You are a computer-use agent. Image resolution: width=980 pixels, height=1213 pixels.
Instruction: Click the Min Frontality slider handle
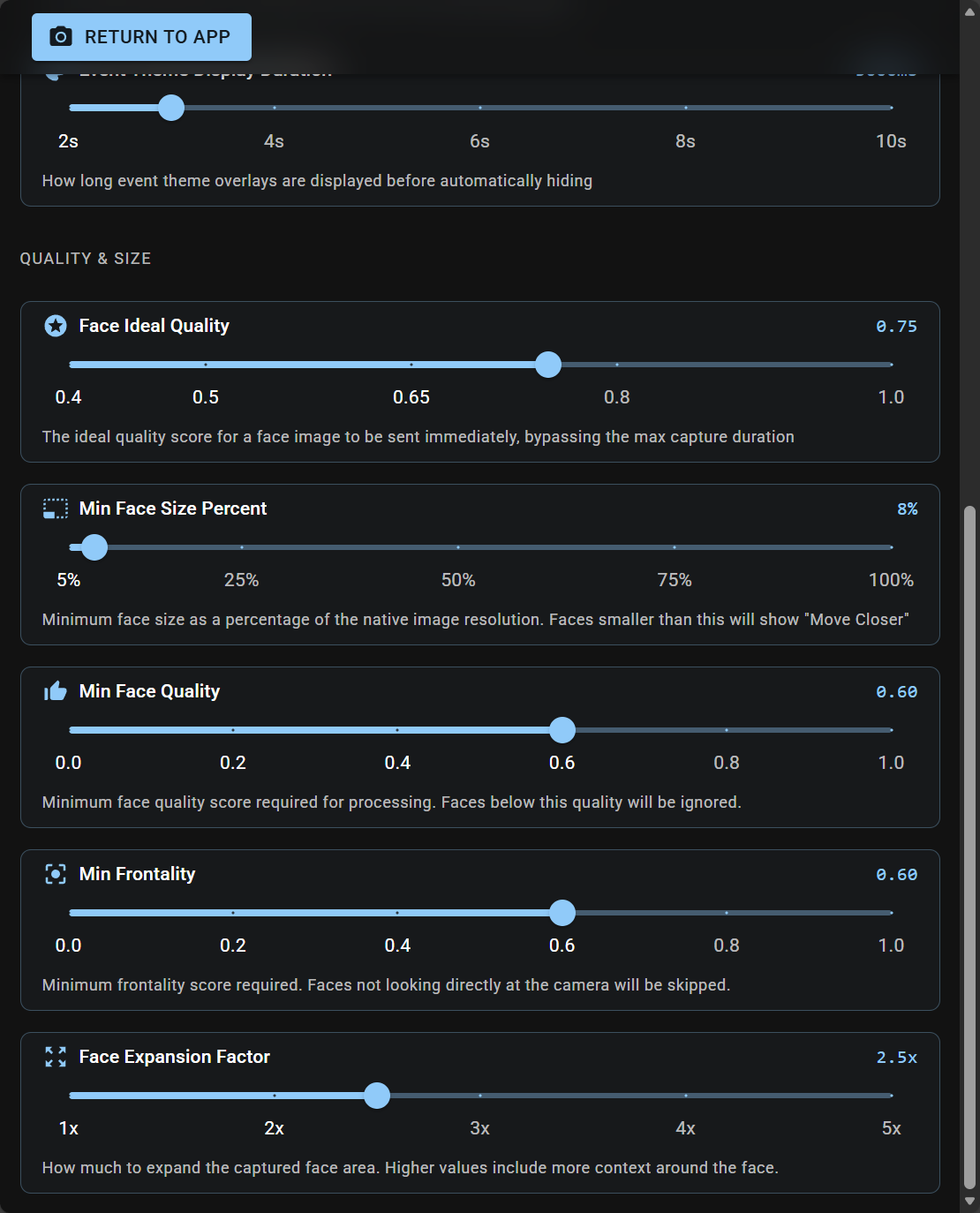tap(562, 913)
